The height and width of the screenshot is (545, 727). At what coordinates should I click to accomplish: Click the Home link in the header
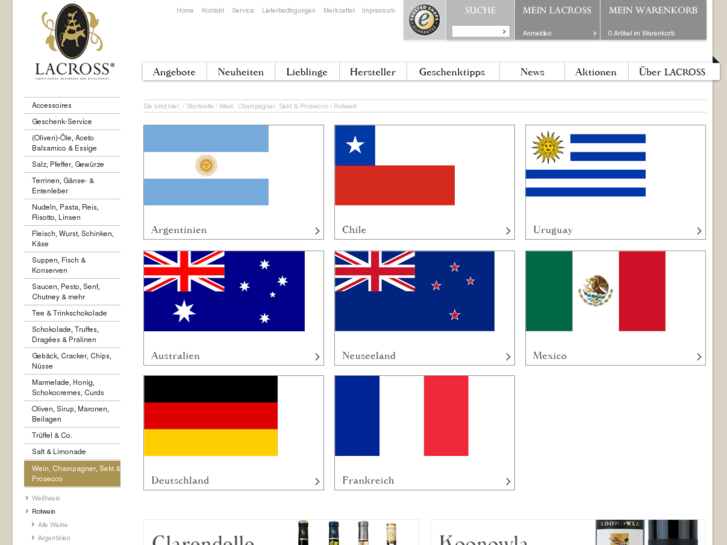pos(185,10)
